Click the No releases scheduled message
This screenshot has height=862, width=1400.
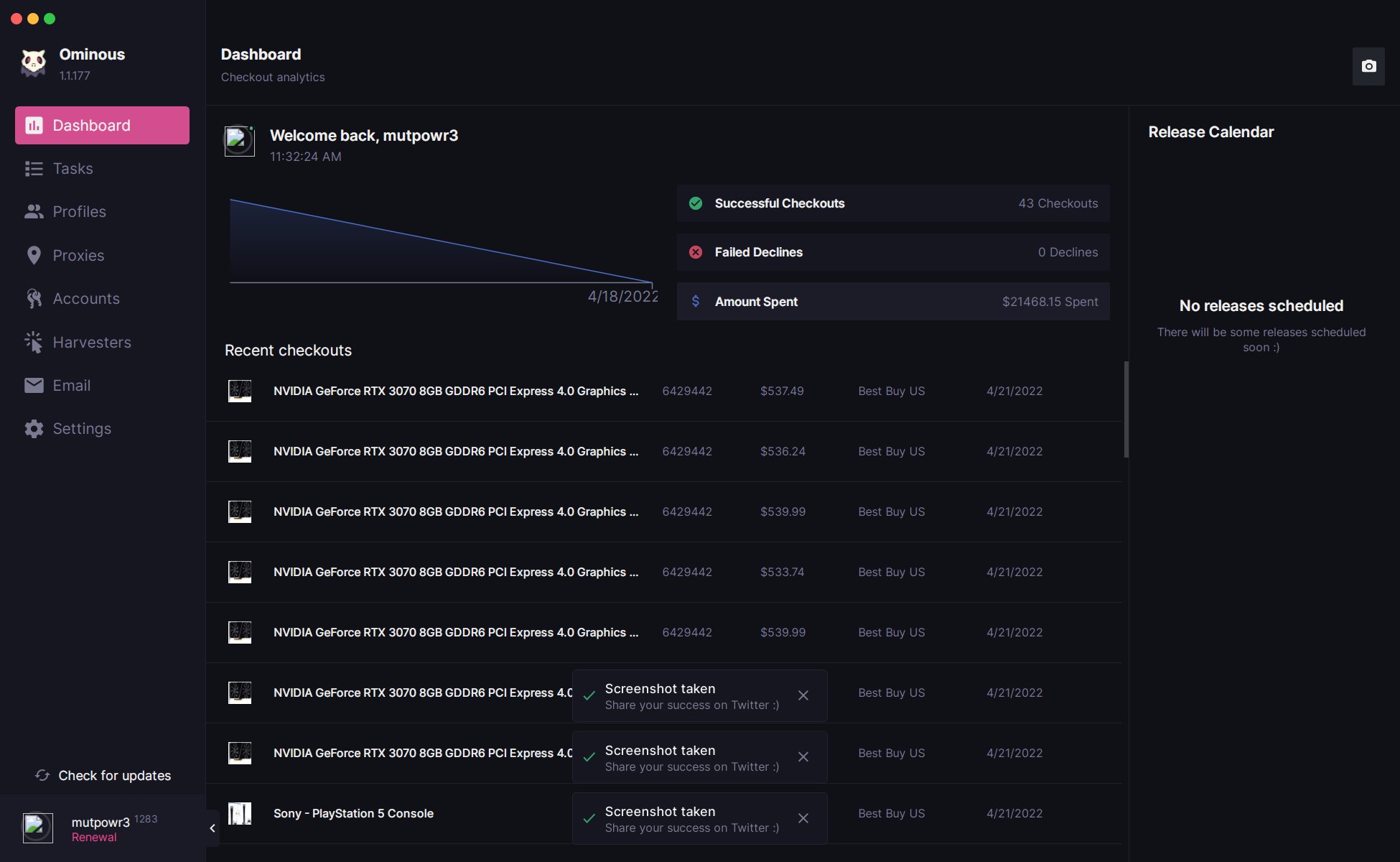(1261, 306)
